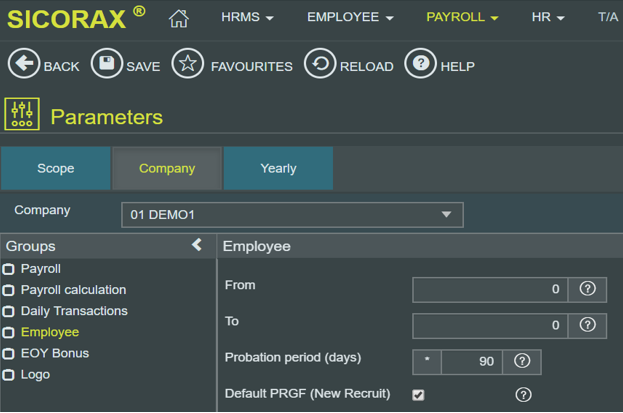Open the EMPLOYEE menu
Image resolution: width=623 pixels, height=413 pixels.
tap(350, 18)
